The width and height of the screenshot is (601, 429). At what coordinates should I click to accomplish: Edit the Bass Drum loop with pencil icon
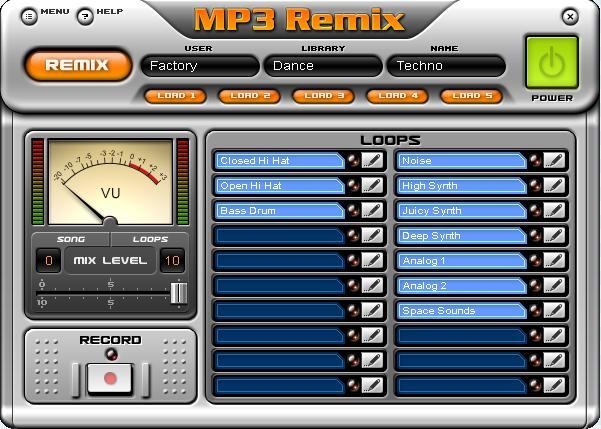(372, 210)
